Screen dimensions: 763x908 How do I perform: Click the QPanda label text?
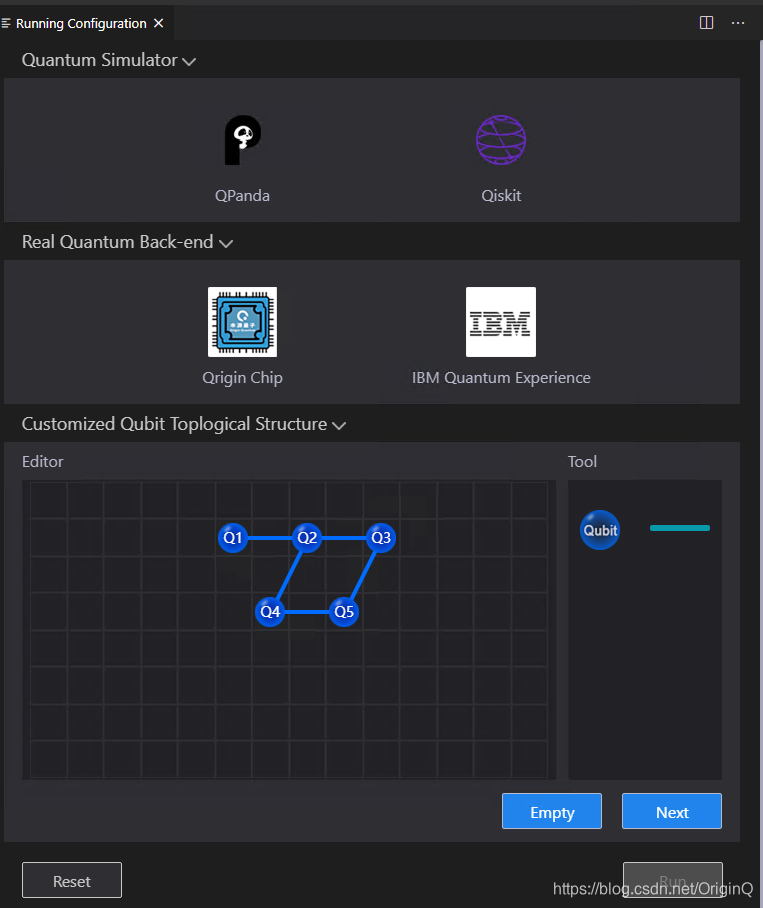[x=243, y=196]
